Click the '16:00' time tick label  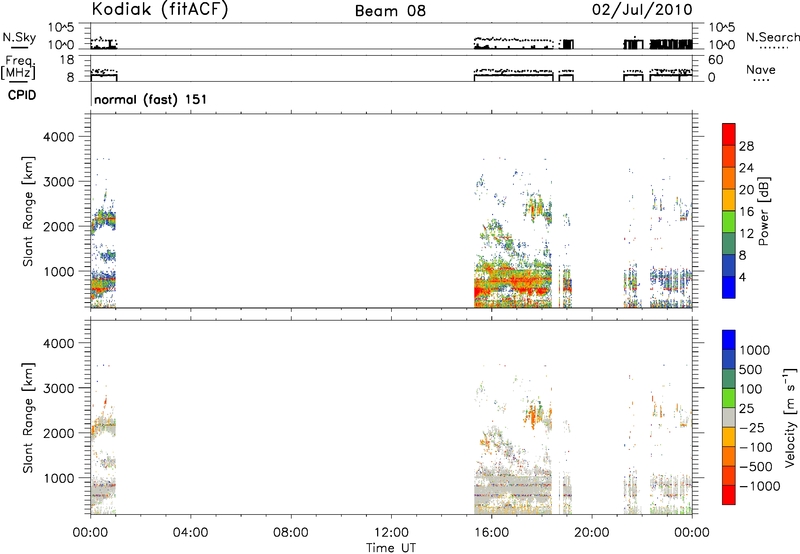click(491, 533)
